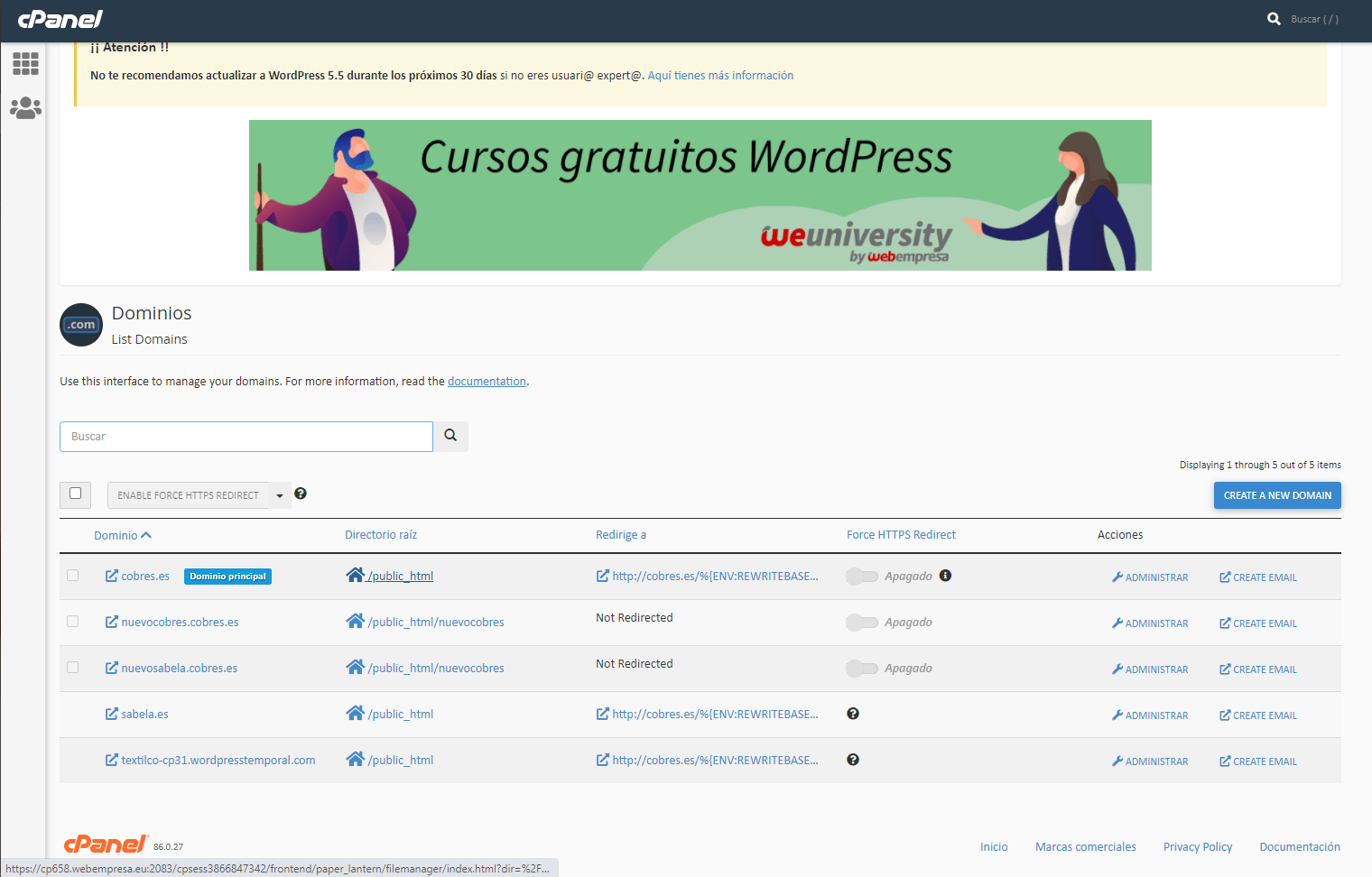Image resolution: width=1372 pixels, height=877 pixels.
Task: Tick the select-all domains checkbox
Action: pos(76,494)
